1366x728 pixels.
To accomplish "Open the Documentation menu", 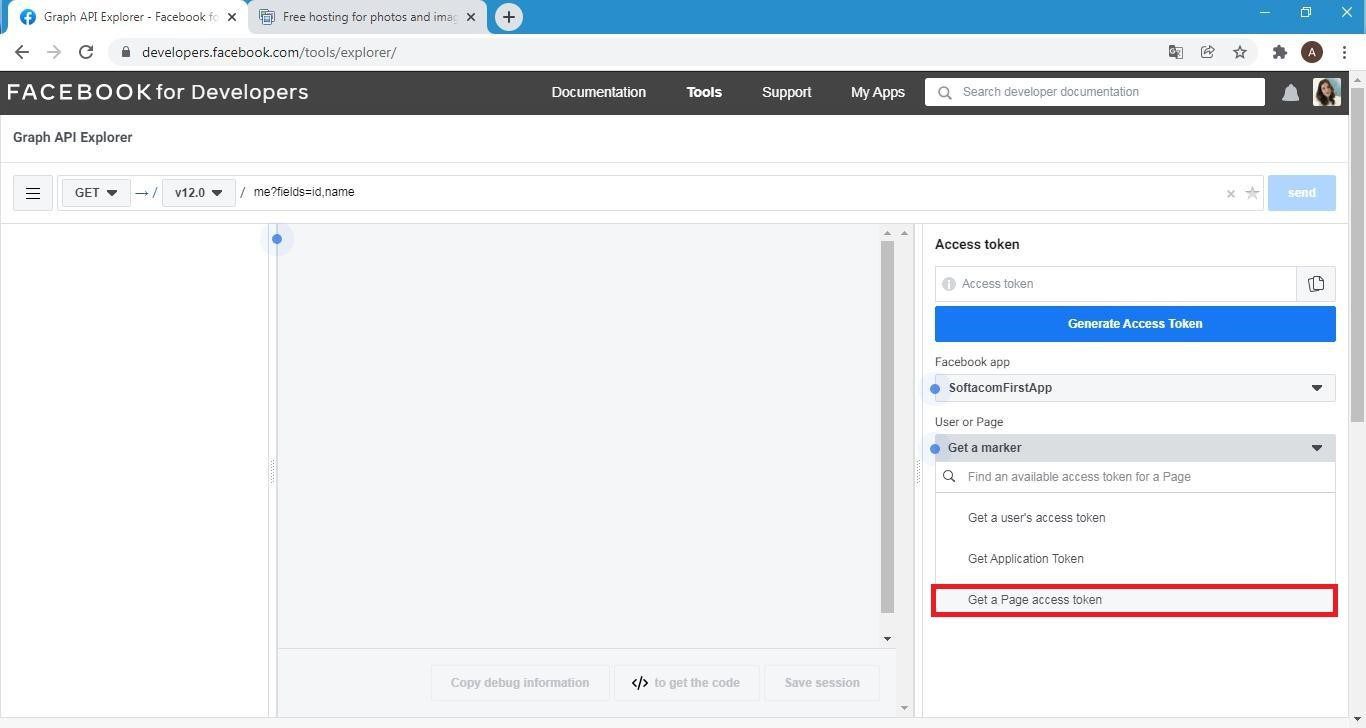I will point(599,92).
